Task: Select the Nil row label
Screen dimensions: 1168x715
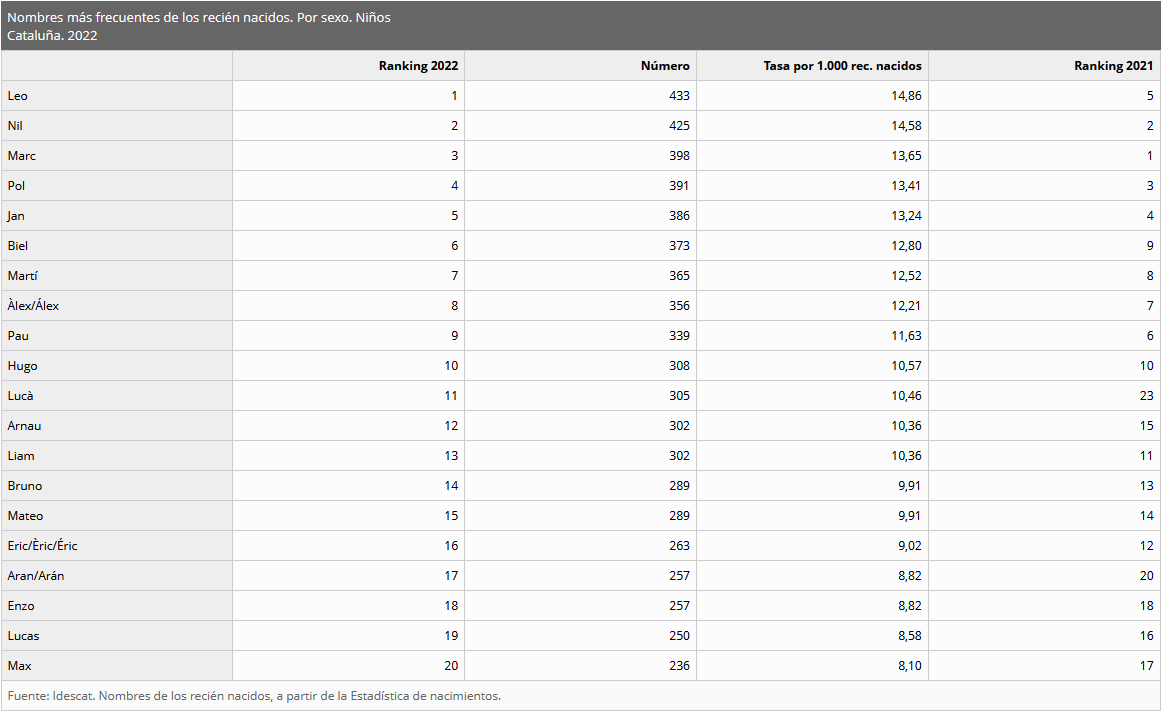Action: (x=117, y=126)
